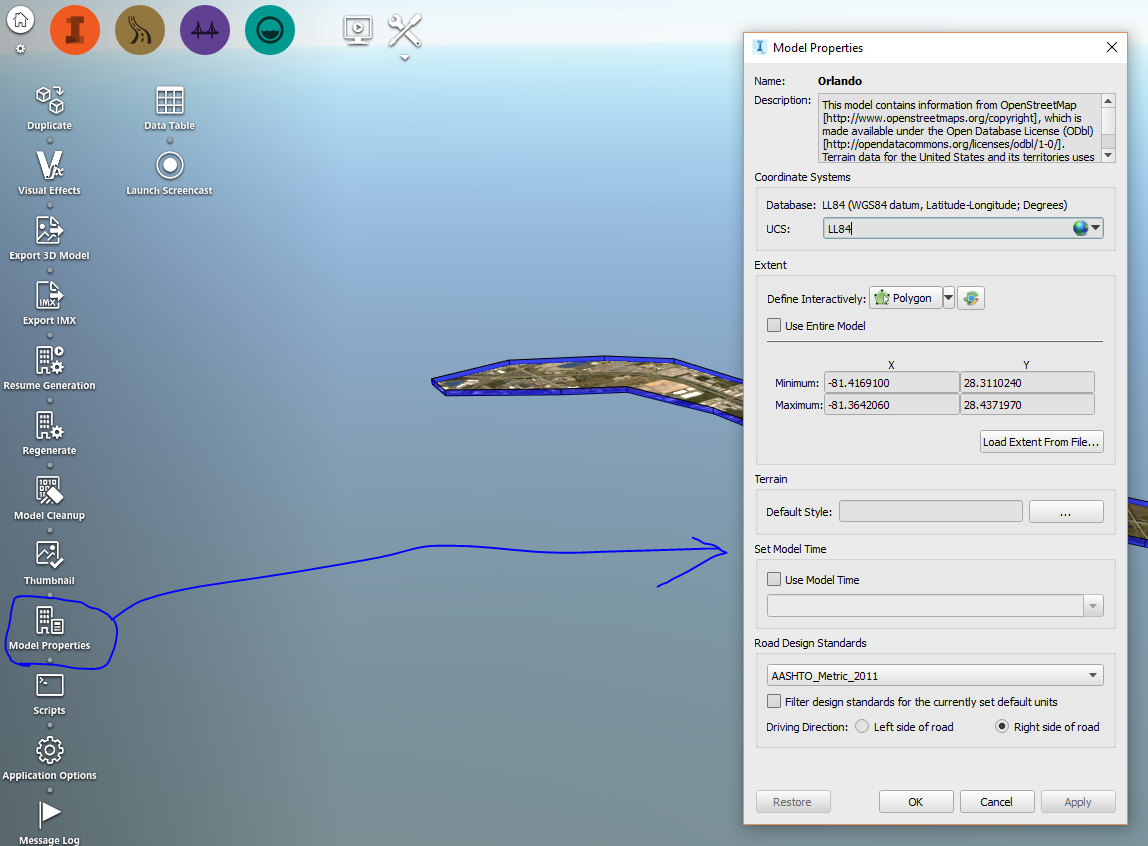Click the Orlando 3D model in viewport

pos(586,377)
